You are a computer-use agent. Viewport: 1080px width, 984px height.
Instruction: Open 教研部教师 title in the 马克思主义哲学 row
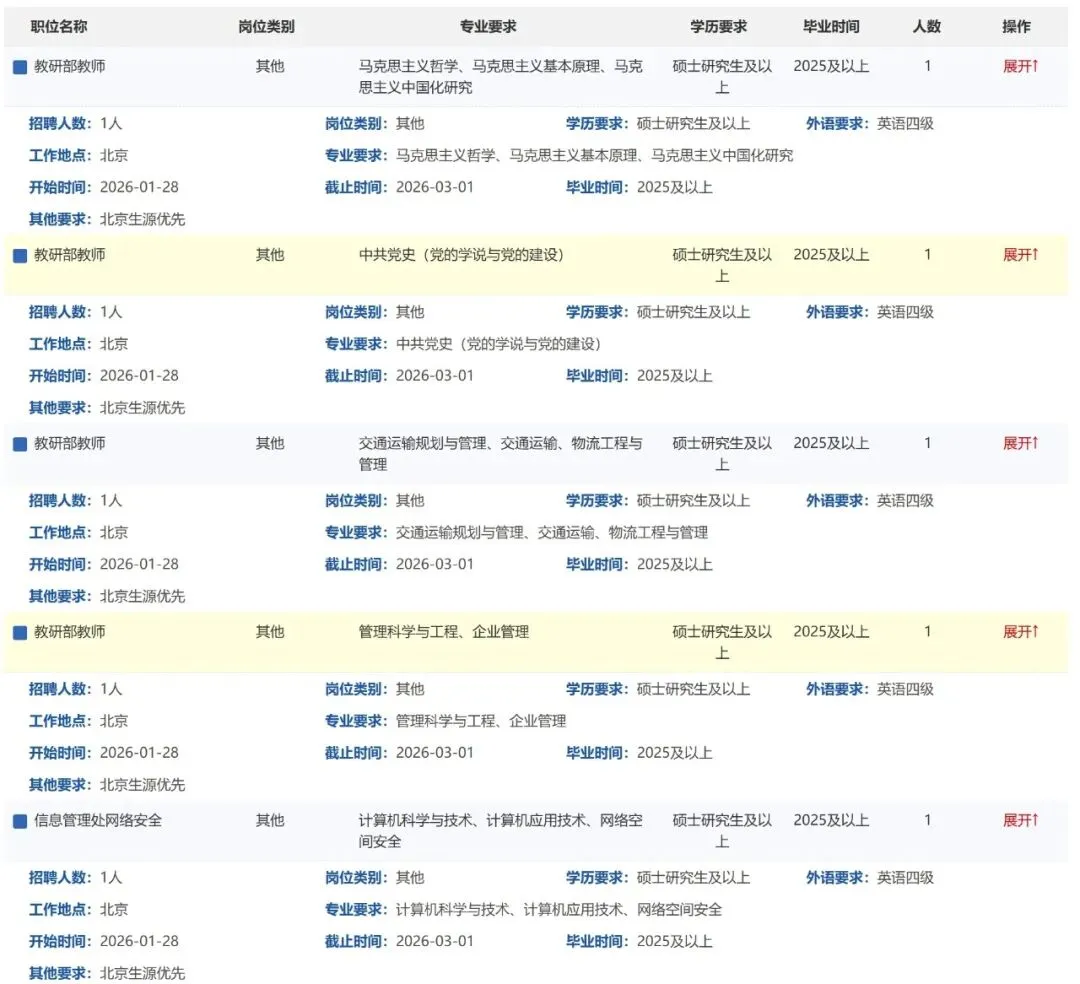(70, 66)
